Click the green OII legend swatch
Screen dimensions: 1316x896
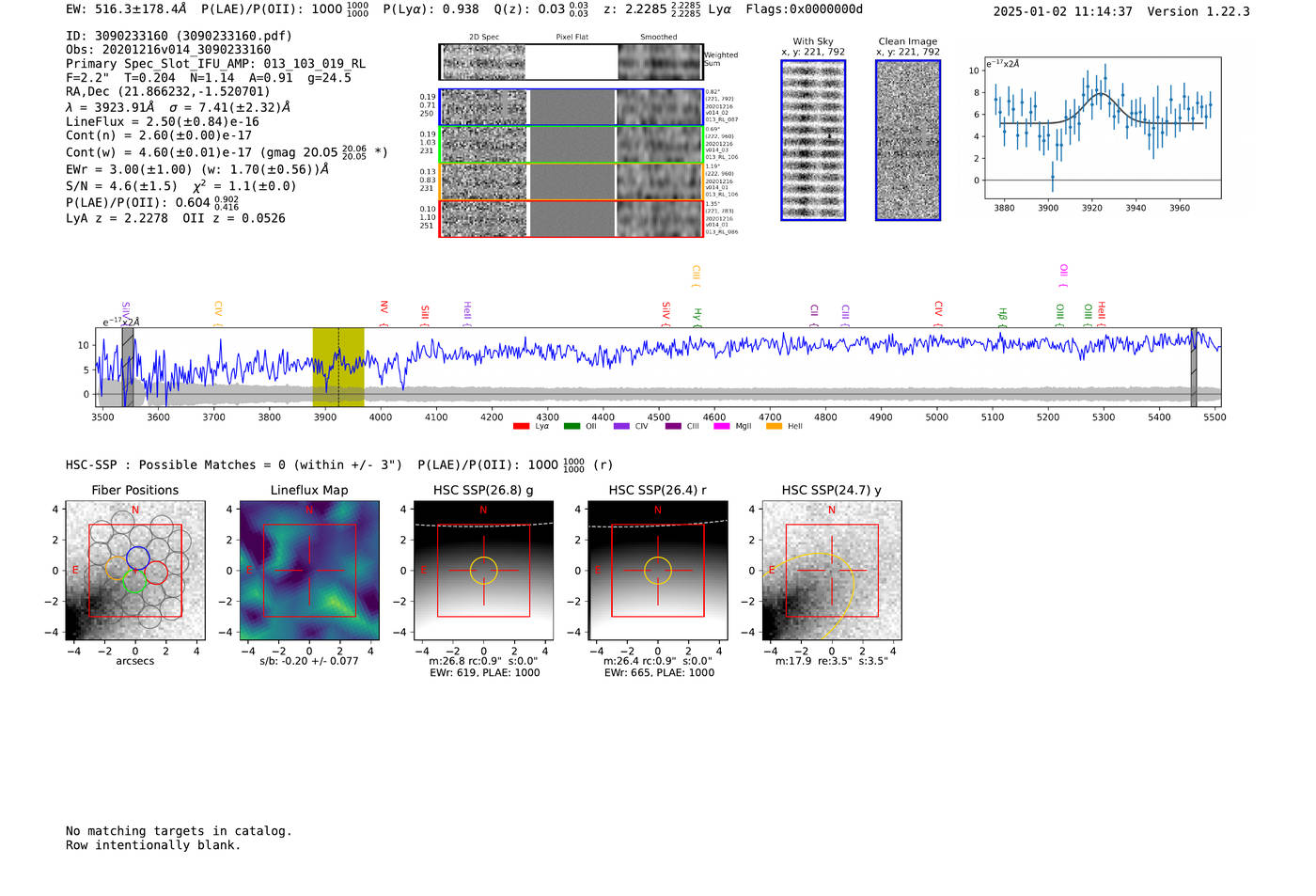coord(572,426)
